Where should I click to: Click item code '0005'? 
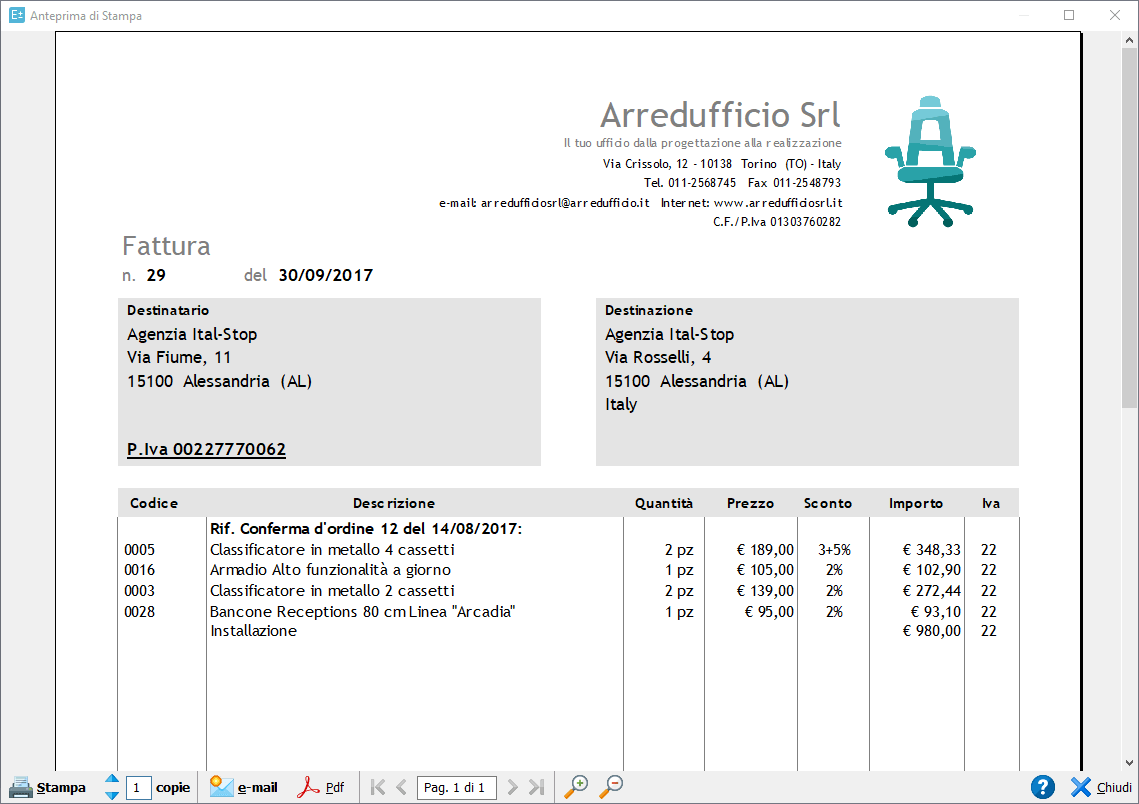139,550
